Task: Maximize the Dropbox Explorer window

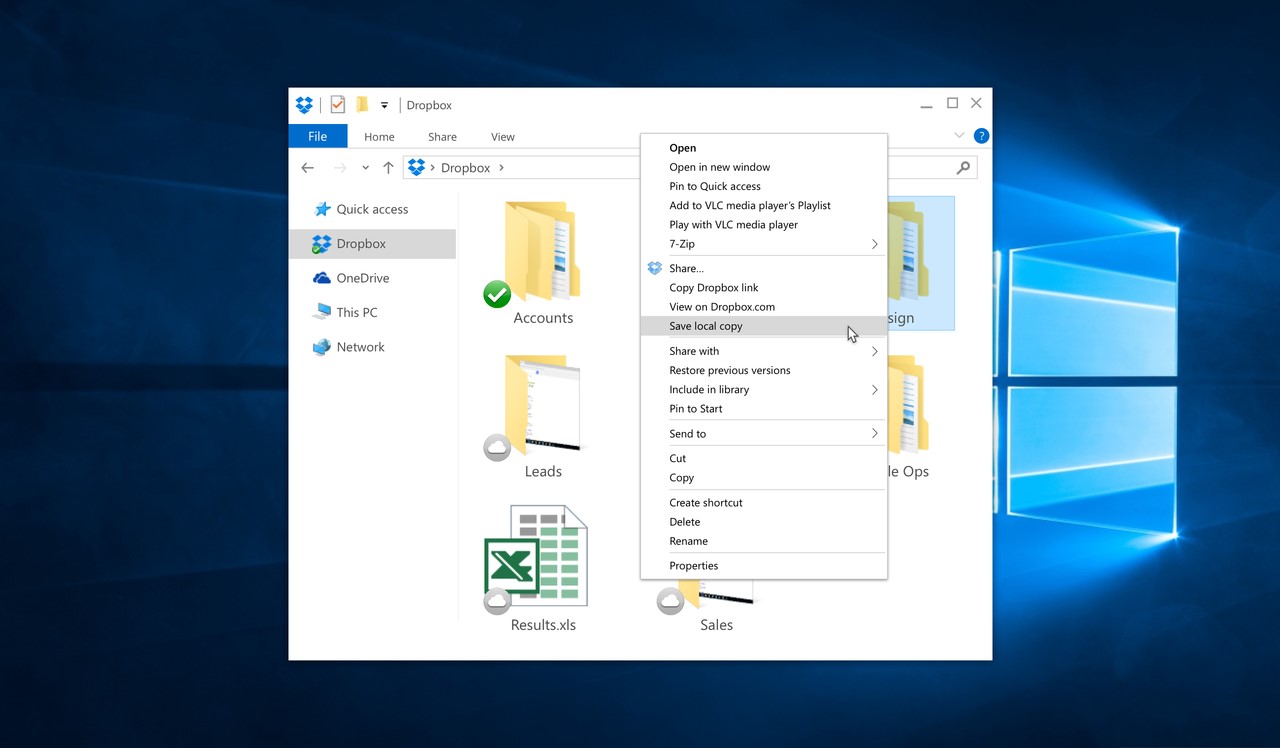Action: pos(952,103)
